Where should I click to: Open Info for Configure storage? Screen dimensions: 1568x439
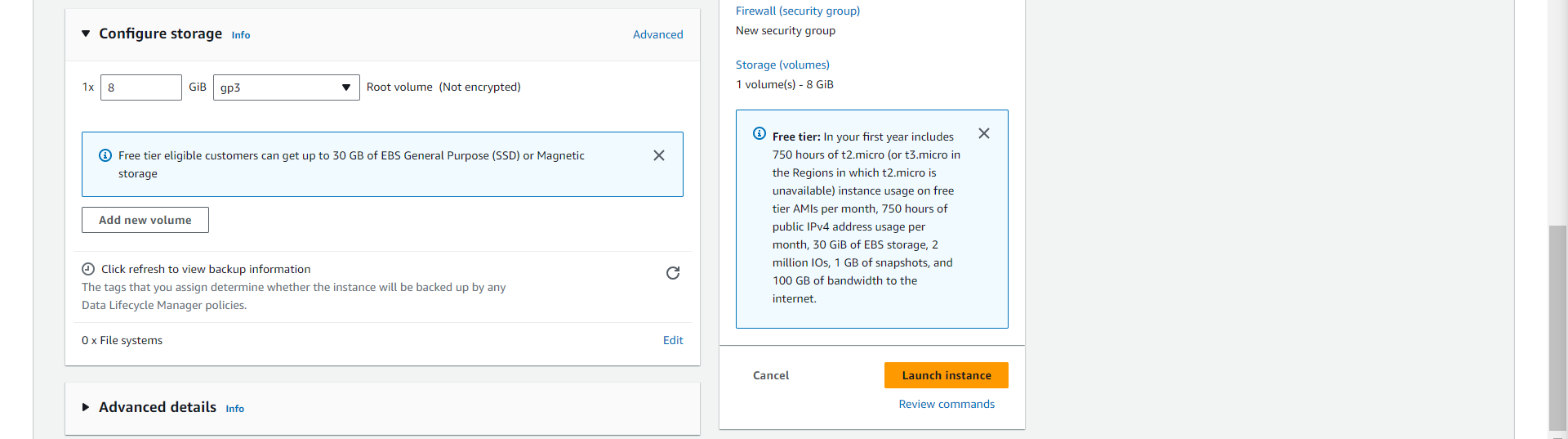(241, 35)
